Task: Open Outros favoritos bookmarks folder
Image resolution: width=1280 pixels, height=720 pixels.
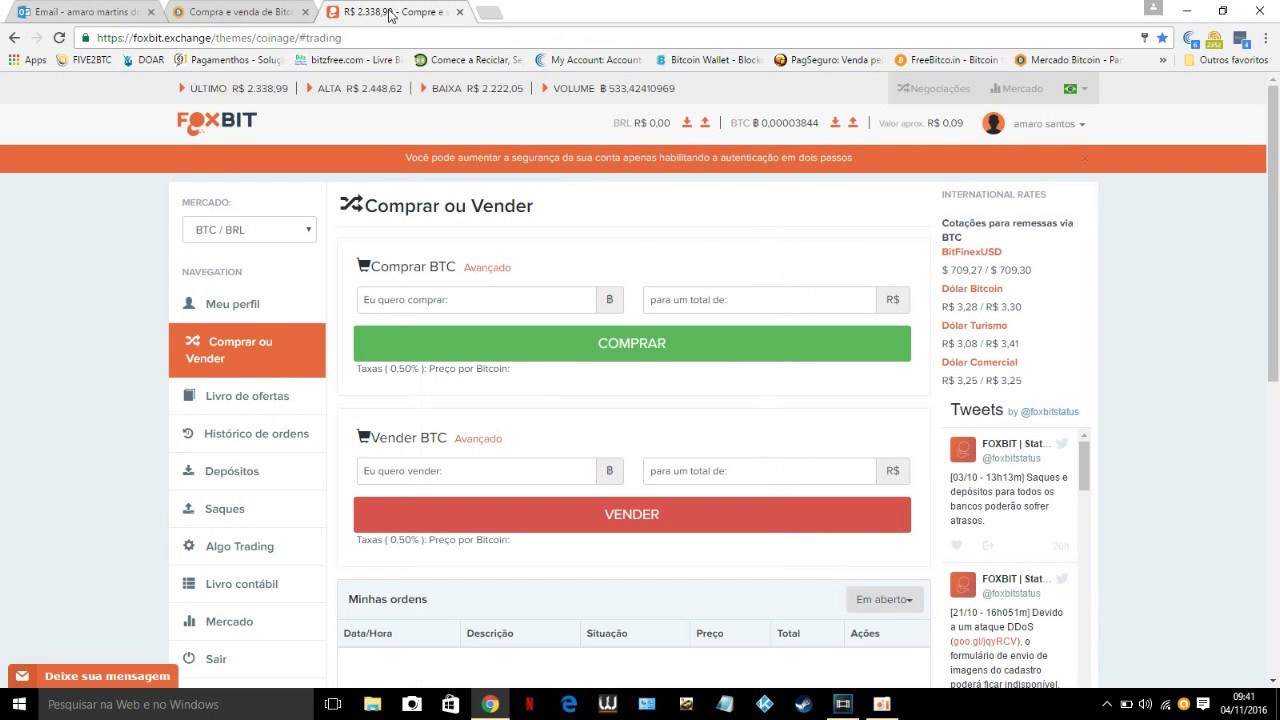Action: coord(1225,60)
